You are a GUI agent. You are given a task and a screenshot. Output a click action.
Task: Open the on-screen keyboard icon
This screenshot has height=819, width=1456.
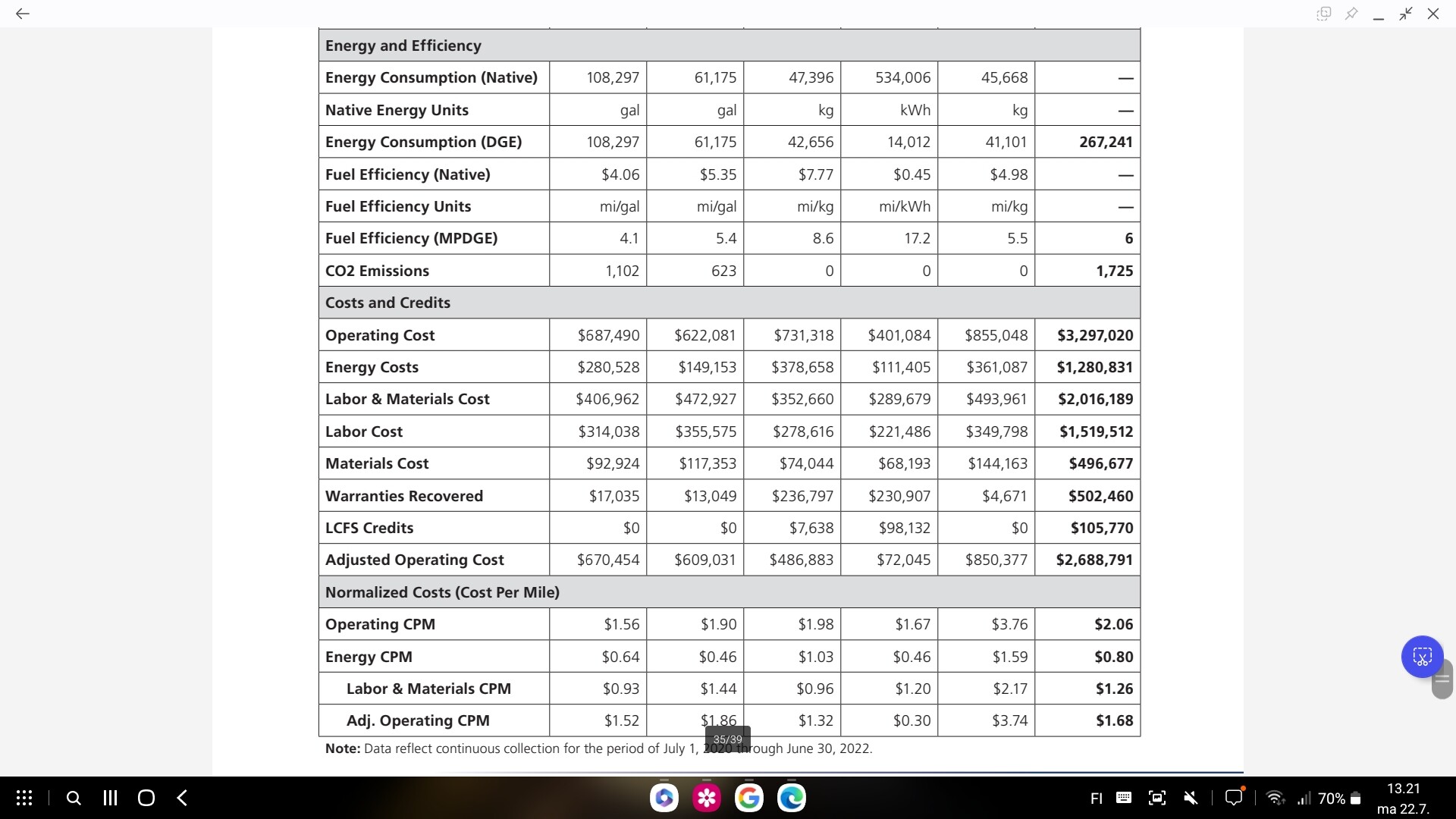(x=1124, y=798)
